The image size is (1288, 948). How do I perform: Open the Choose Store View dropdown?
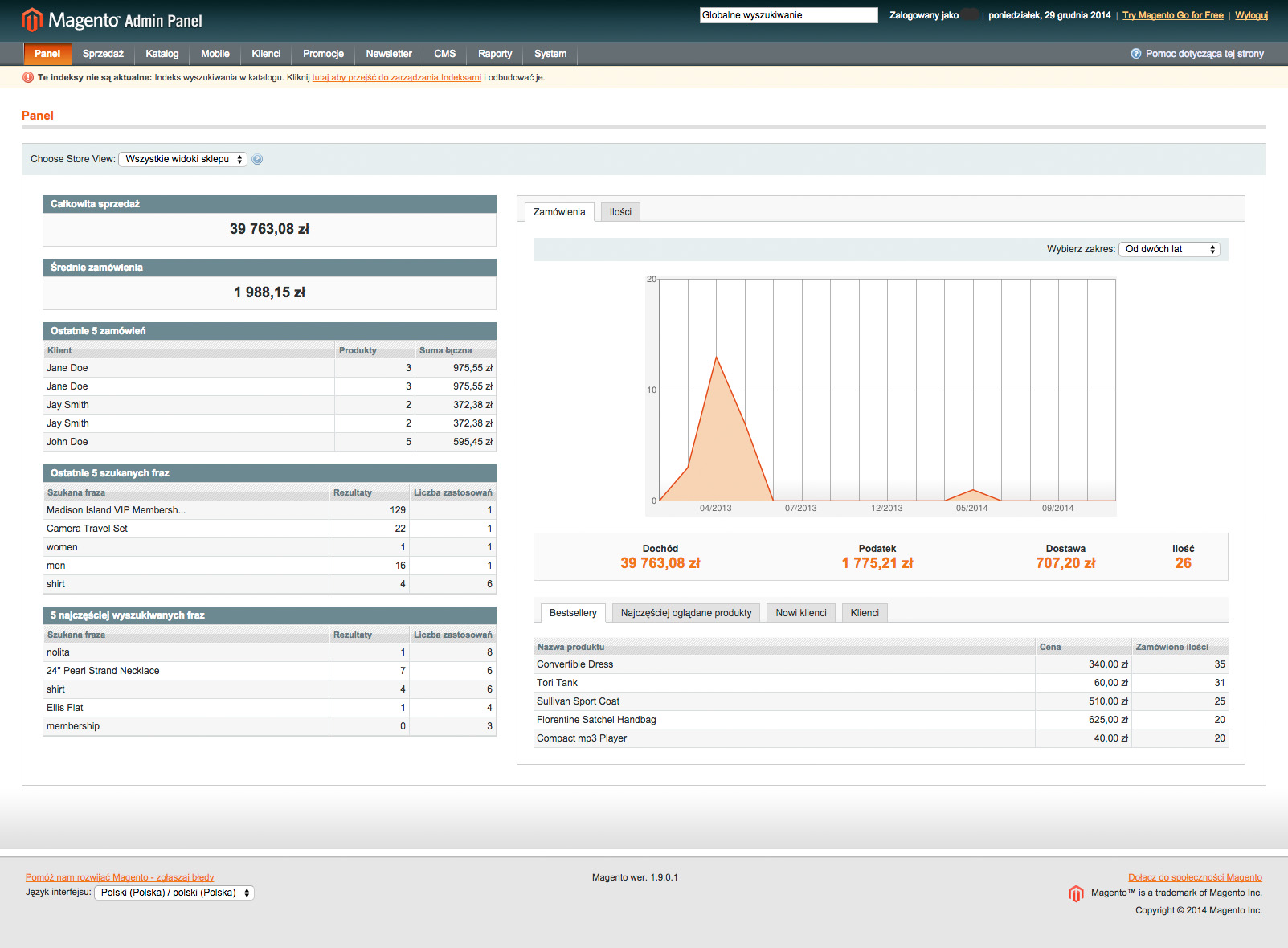click(182, 159)
